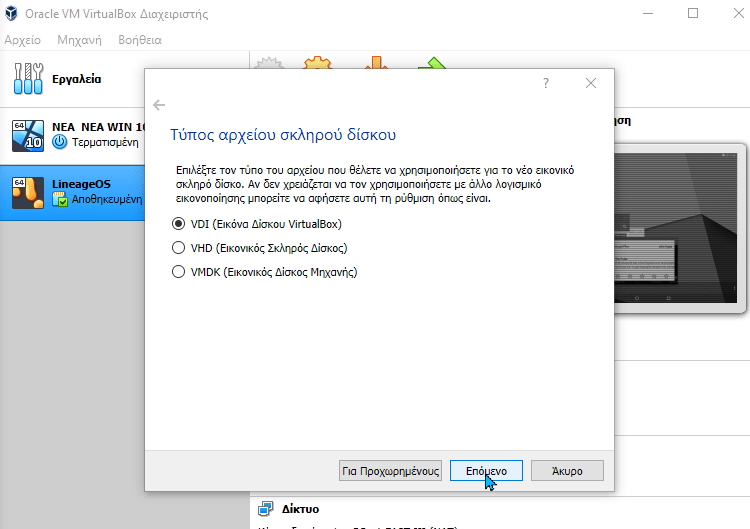Open the Αρχείο menu
The height and width of the screenshot is (529, 750).
click(x=22, y=40)
